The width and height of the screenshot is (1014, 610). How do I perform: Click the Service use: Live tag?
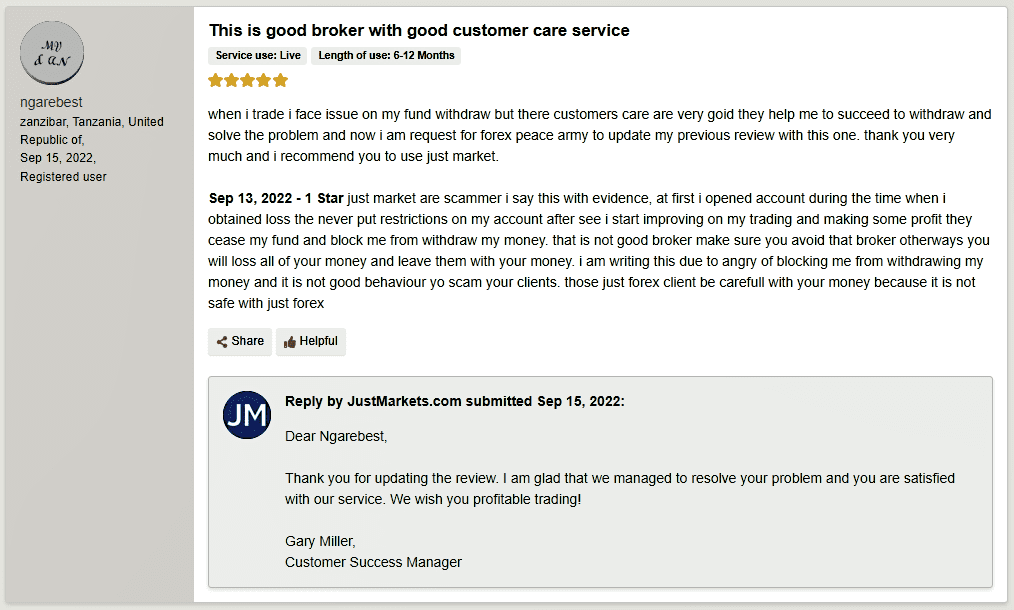point(258,56)
